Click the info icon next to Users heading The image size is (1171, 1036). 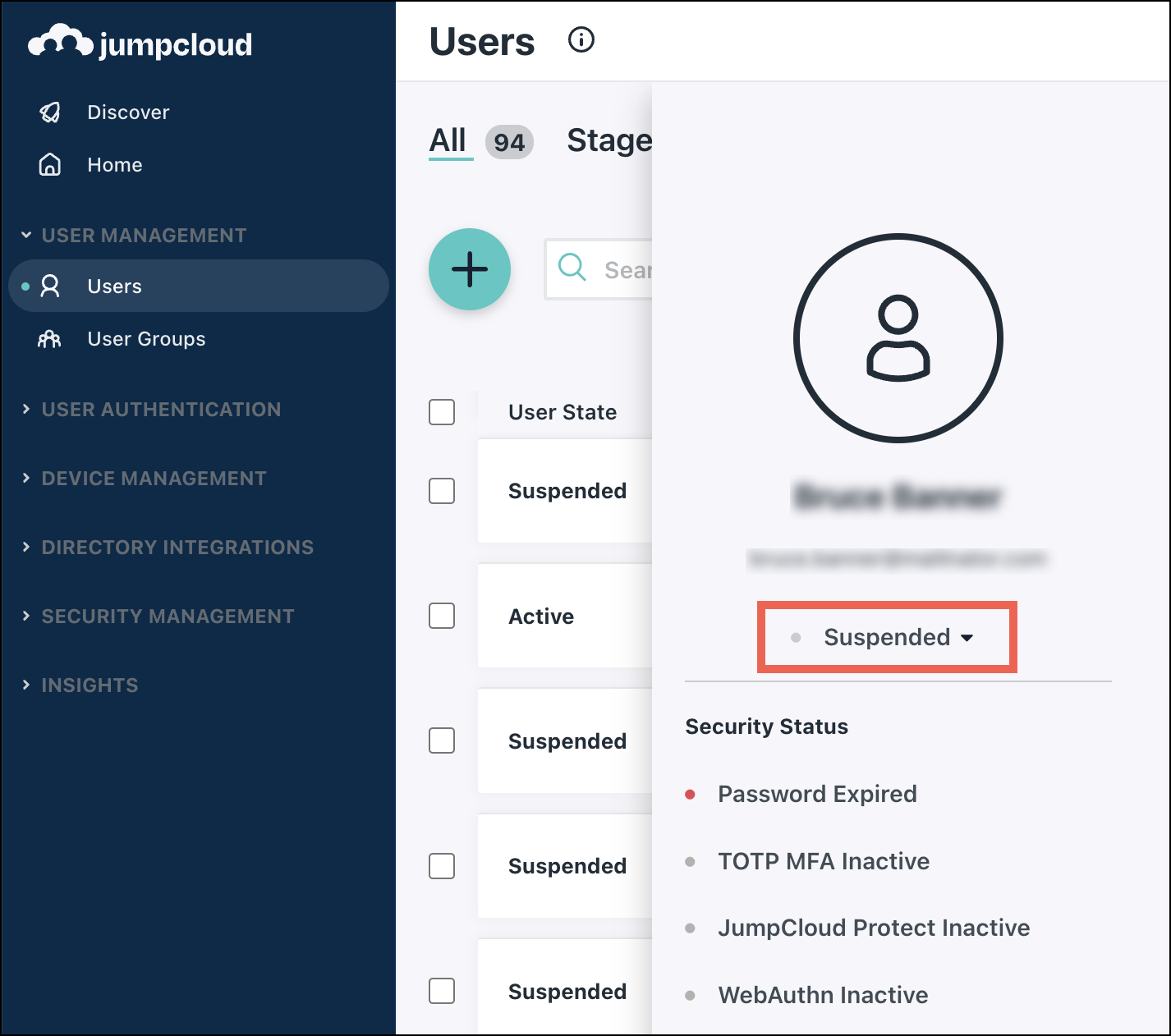pos(581,39)
